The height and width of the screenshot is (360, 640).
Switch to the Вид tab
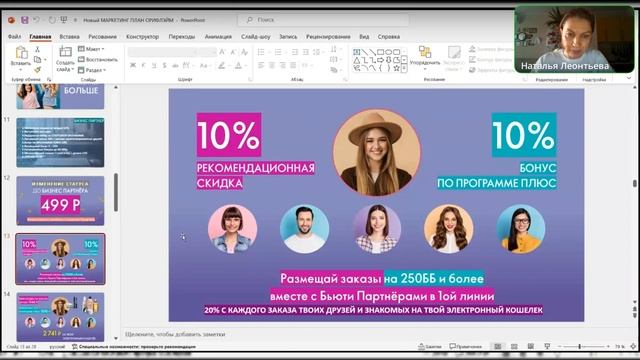(x=364, y=37)
